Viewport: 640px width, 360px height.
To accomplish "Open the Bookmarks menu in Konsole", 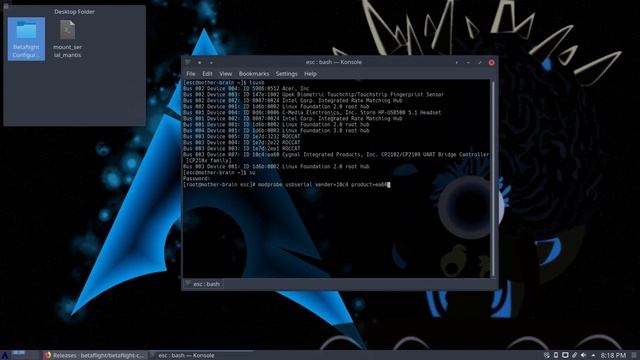I will 253,74.
